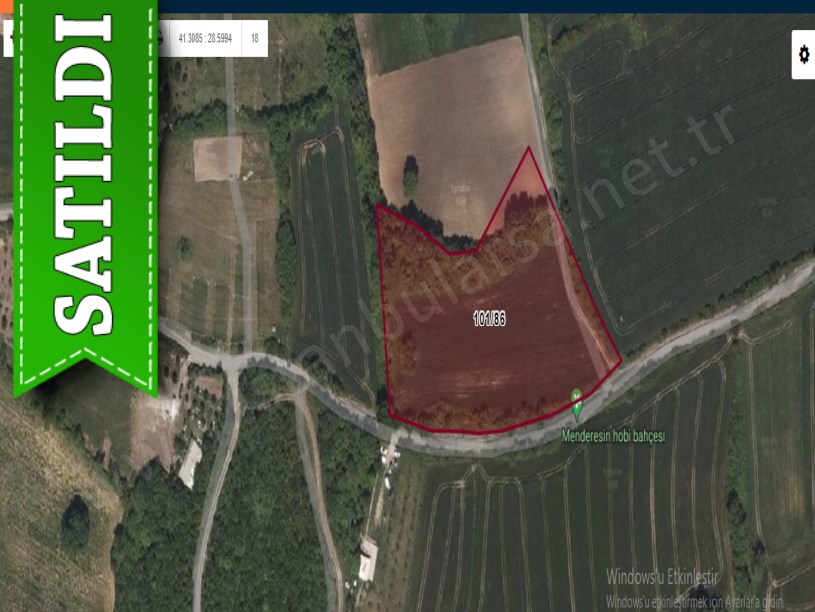Click the partially hidden icon left of coordinates
The image size is (815, 612).
click(x=160, y=38)
